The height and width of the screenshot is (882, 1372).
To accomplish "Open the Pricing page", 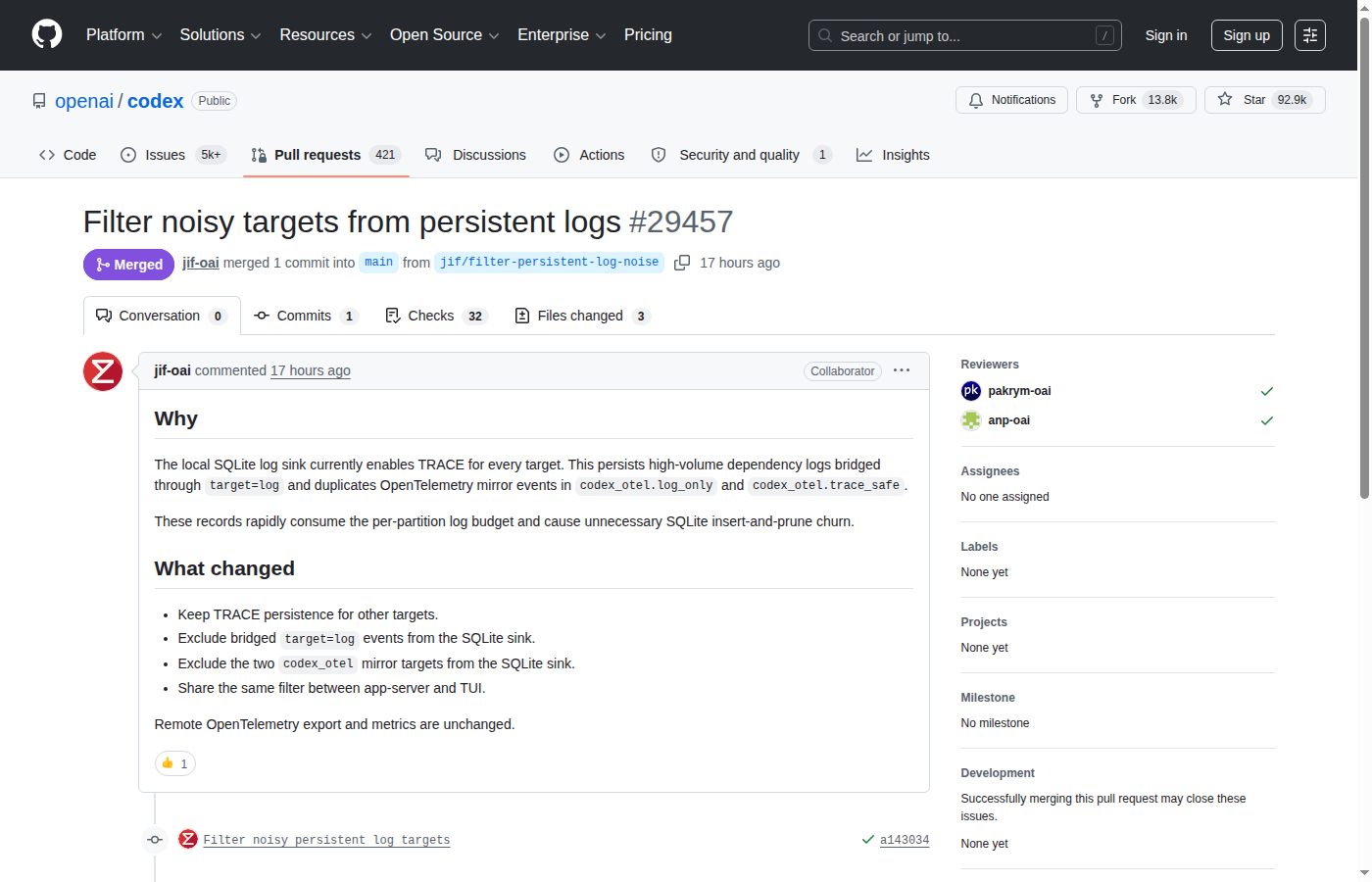I will point(648,35).
